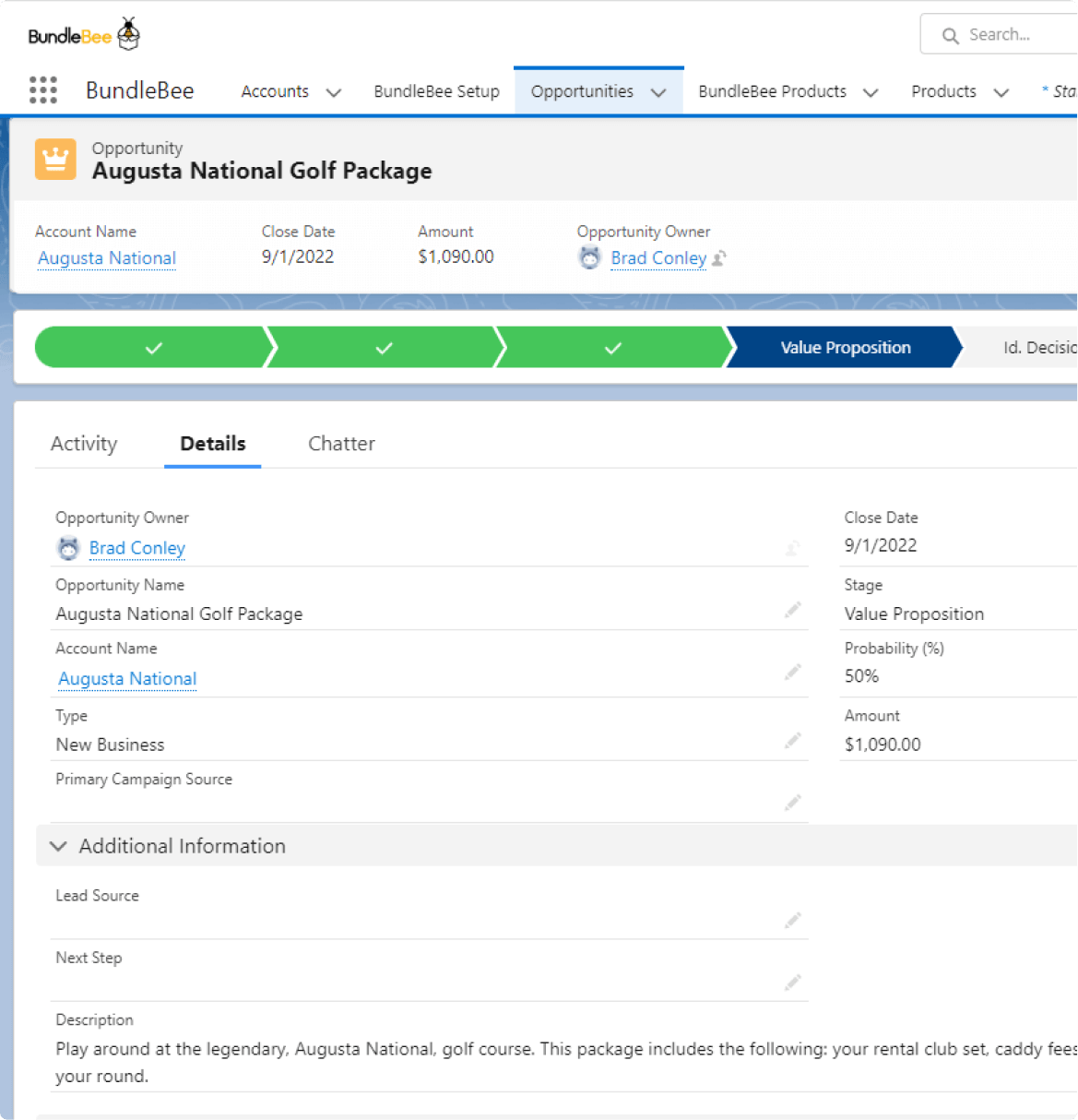Collapse the Additional Information section
Screen dimensions: 1078x1120
[x=58, y=846]
